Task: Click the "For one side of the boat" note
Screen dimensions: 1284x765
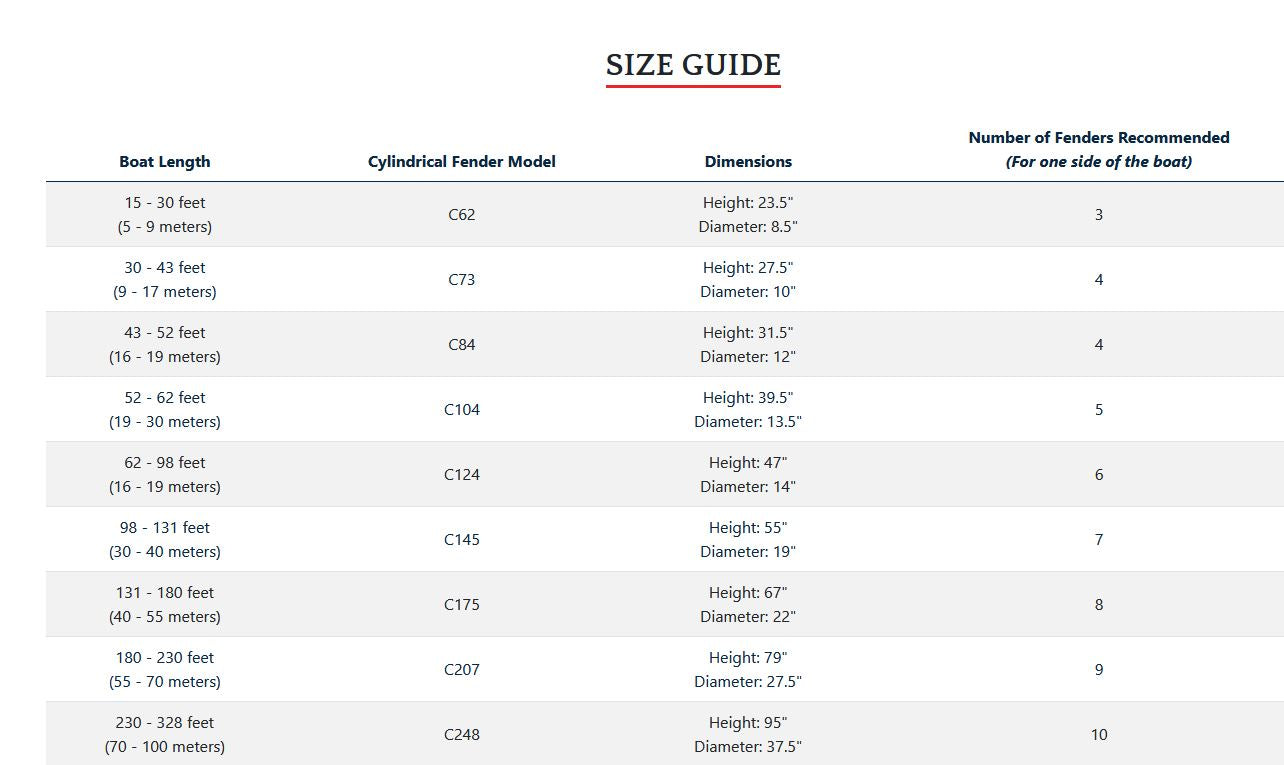Action: 1099,161
